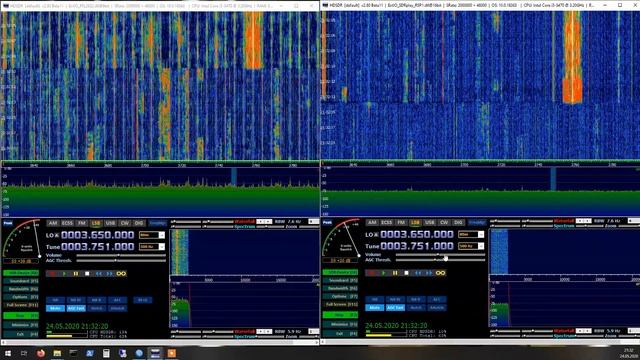Image resolution: width=640 pixels, height=360 pixels.
Task: Open Options [F7] in right HDSDR window
Action: [x=340, y=296]
